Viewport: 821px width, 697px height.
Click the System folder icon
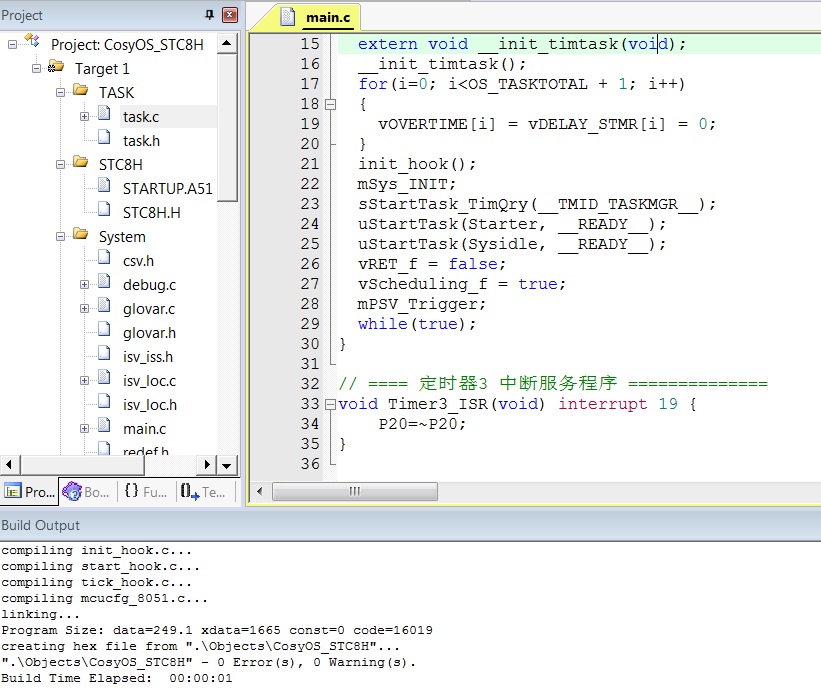[80, 234]
